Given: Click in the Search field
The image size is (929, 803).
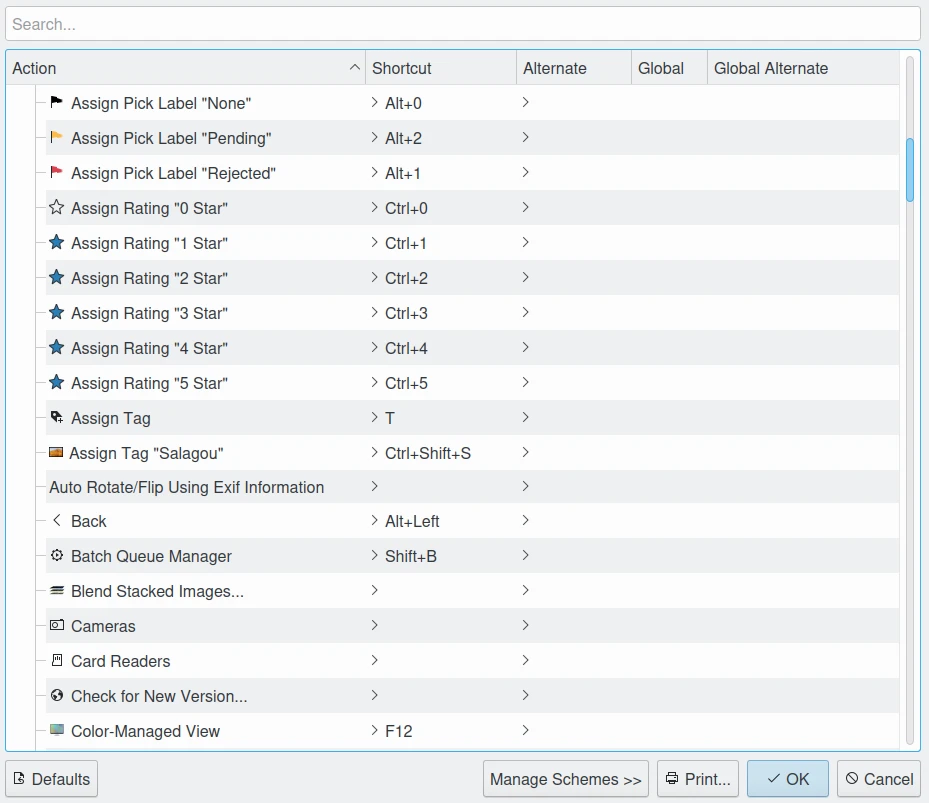Looking at the screenshot, I should click(463, 24).
